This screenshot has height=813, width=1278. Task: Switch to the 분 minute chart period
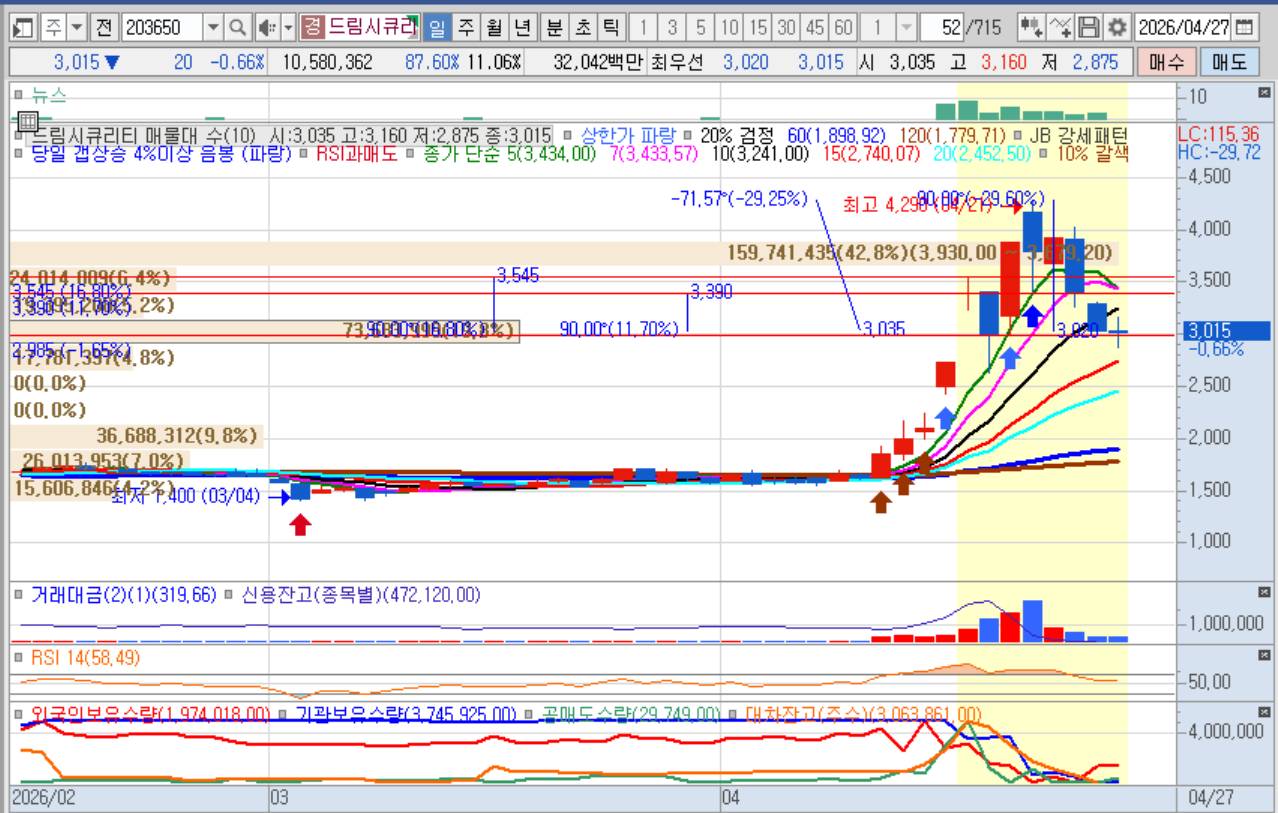coord(555,27)
